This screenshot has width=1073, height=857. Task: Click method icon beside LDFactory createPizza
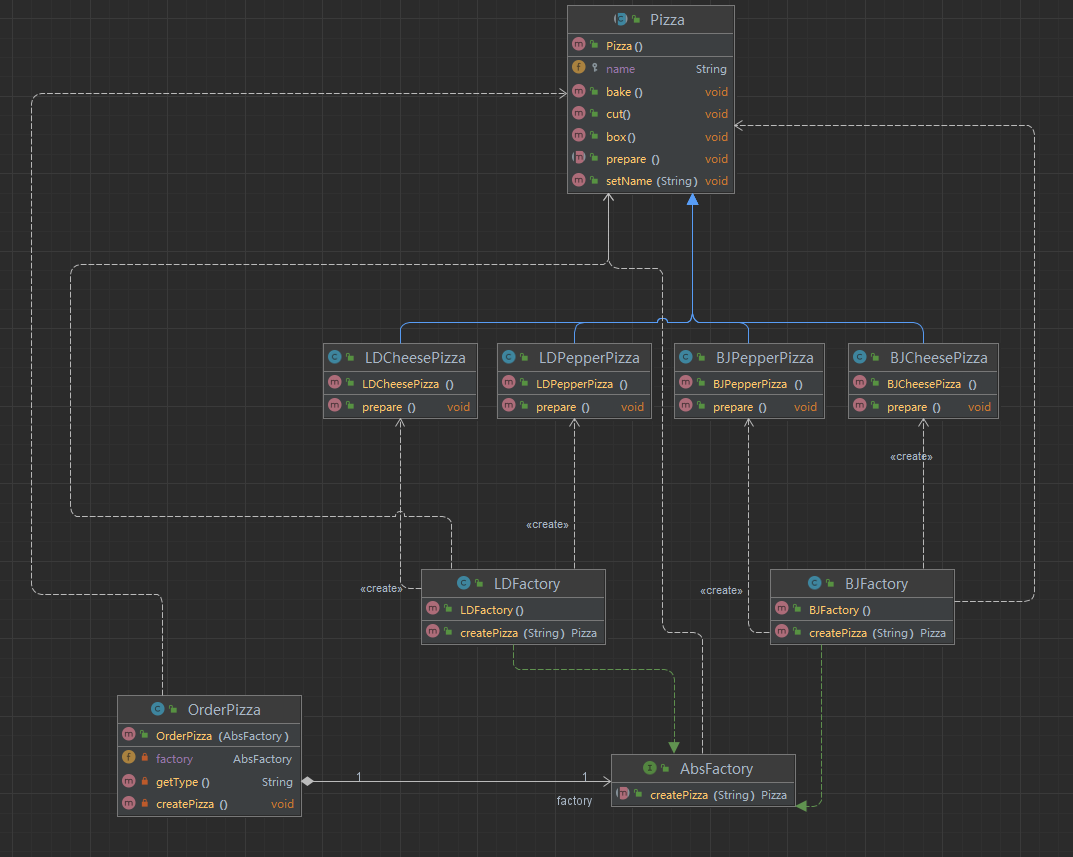432,631
